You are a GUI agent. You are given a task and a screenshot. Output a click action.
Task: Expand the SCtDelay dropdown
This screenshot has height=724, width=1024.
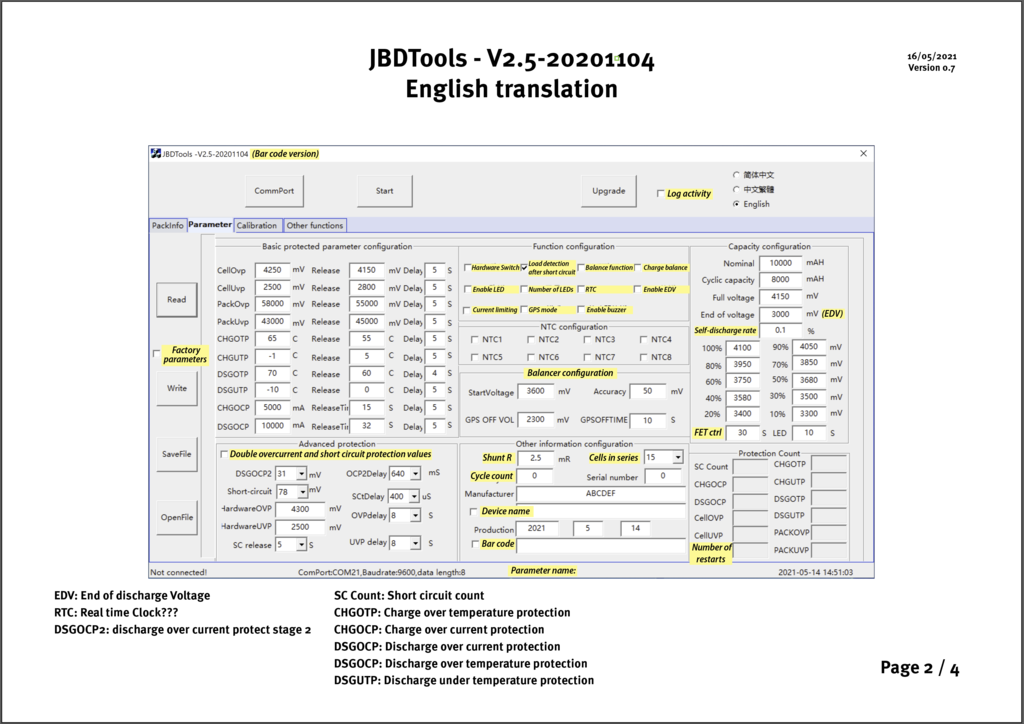coord(414,497)
